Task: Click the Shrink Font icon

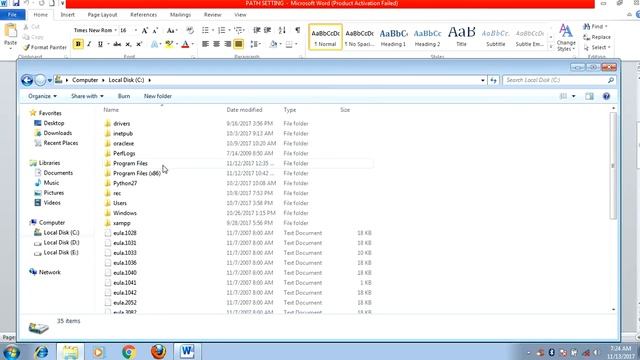Action: coord(155,31)
